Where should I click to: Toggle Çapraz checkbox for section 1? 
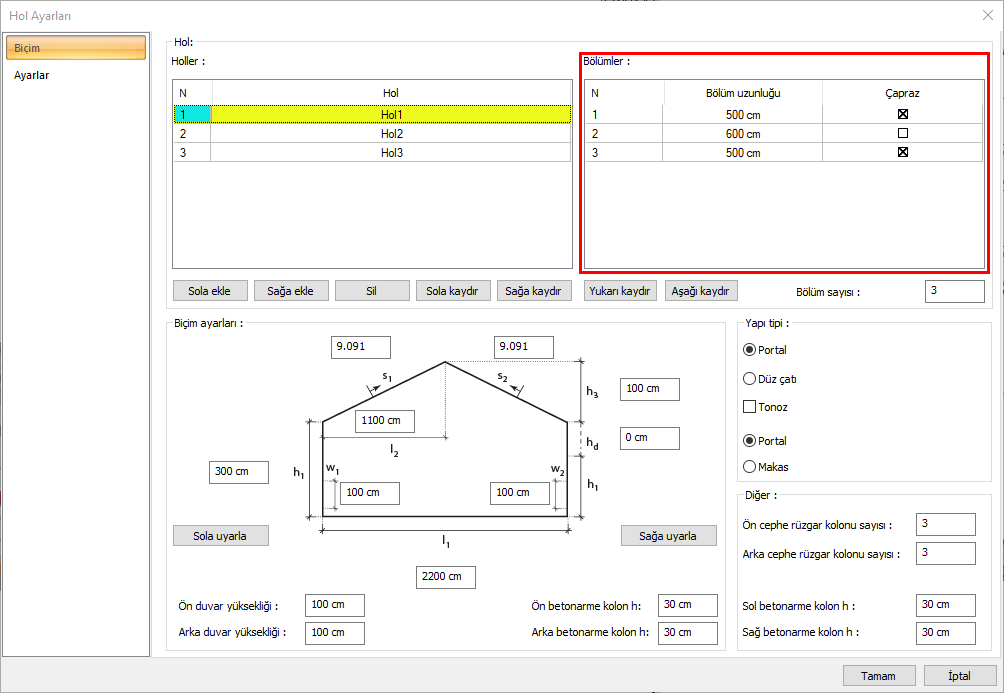[902, 114]
